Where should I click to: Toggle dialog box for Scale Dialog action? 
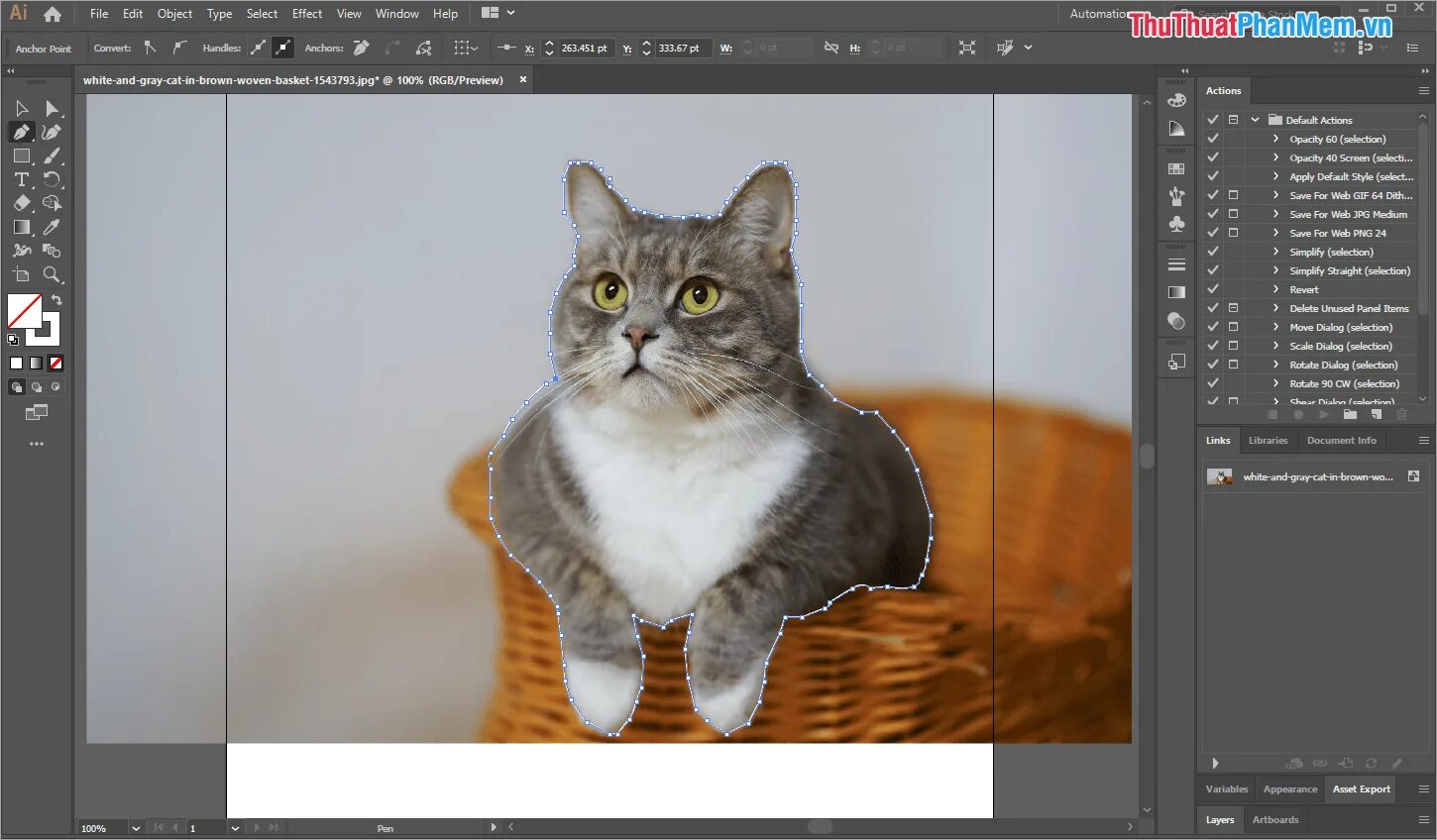point(1233,346)
